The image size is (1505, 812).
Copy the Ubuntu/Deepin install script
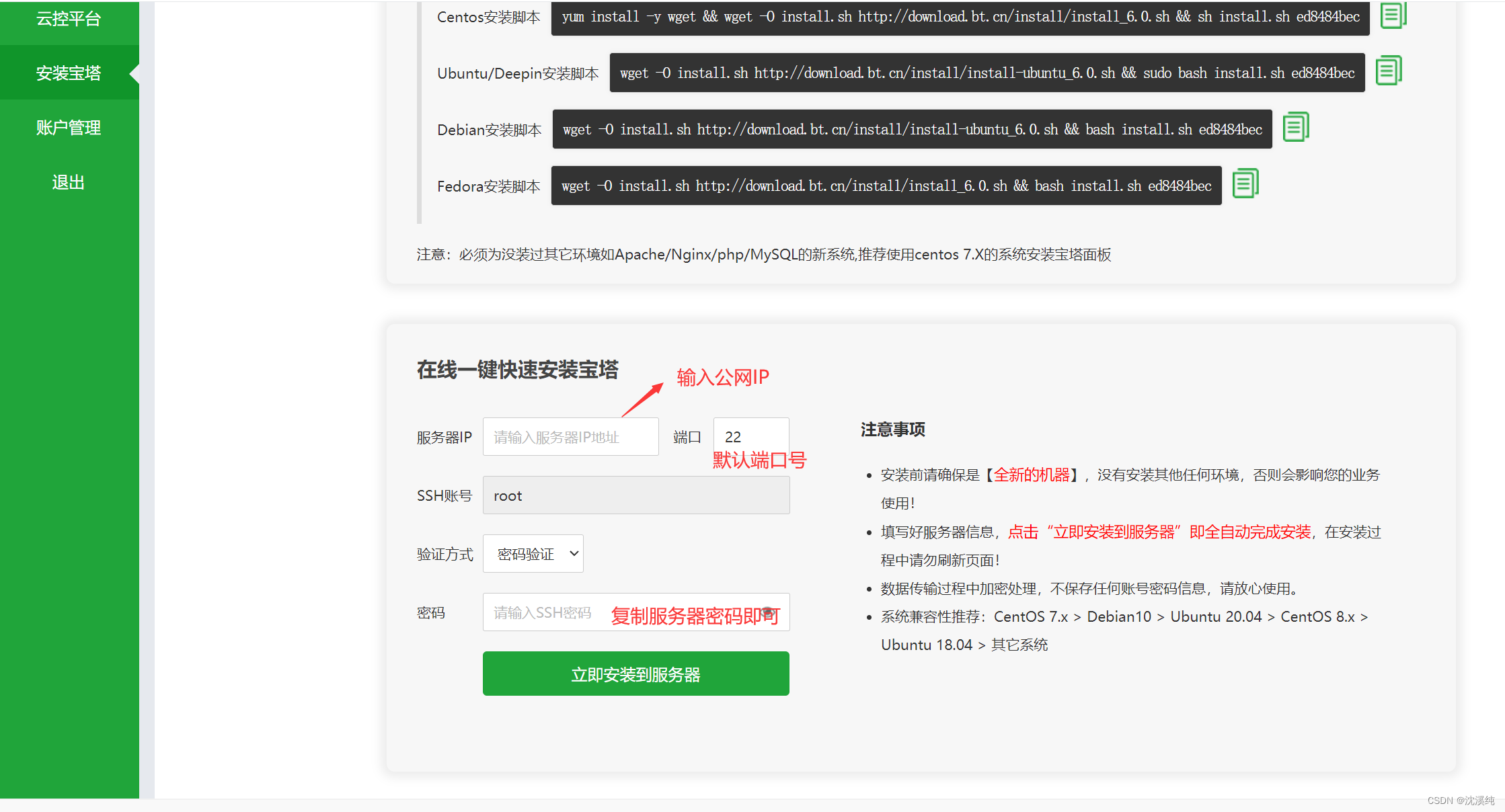1387,71
